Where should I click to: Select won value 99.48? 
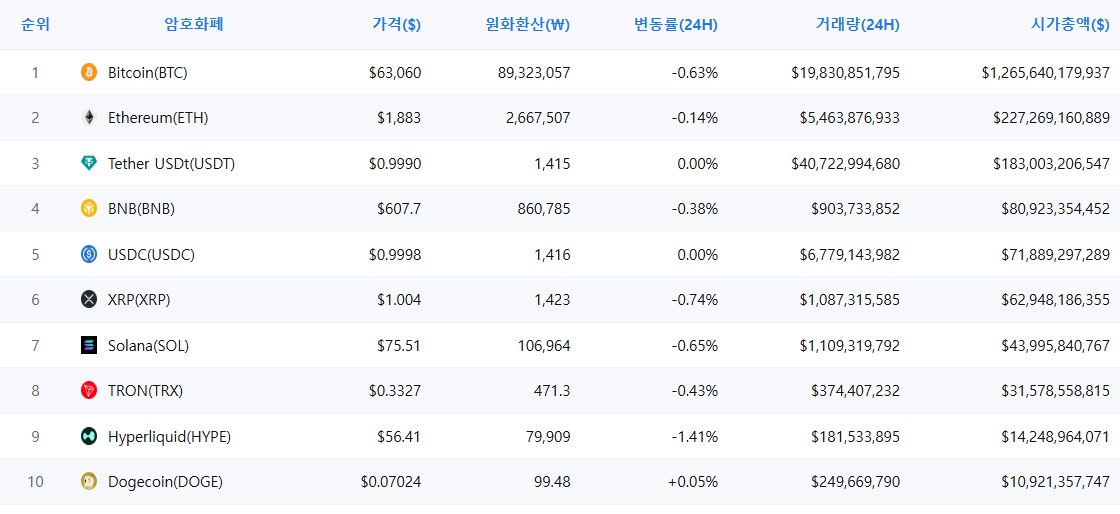point(551,483)
